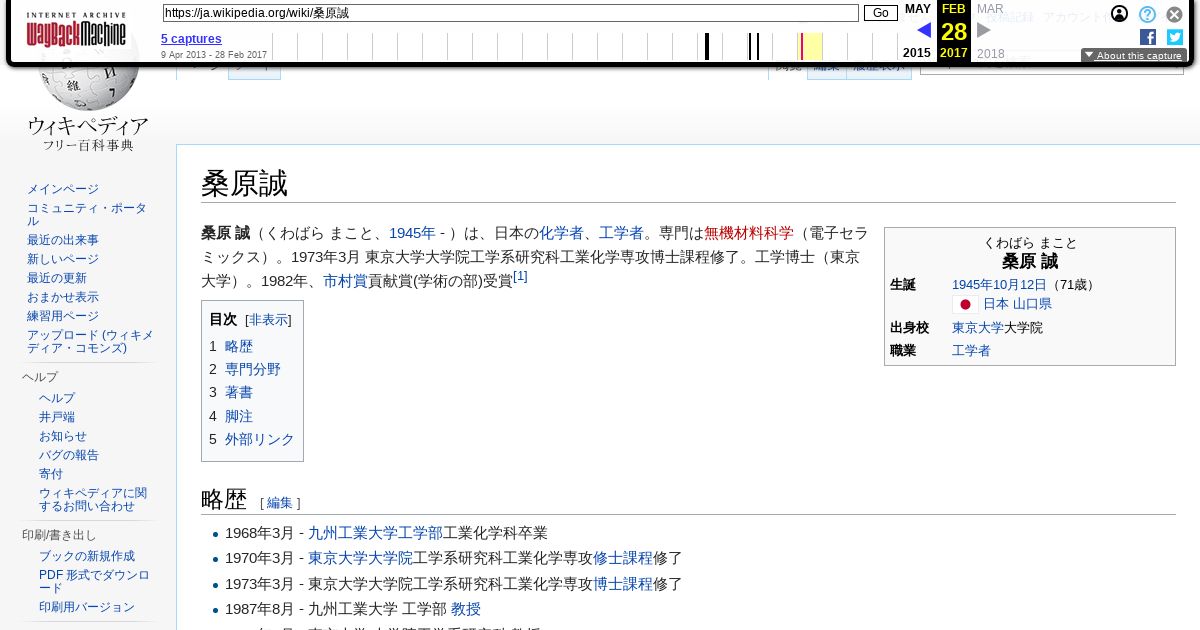The width and height of the screenshot is (1200, 630).
Task: Open the 1945年 link in intro
Action: click(x=412, y=233)
